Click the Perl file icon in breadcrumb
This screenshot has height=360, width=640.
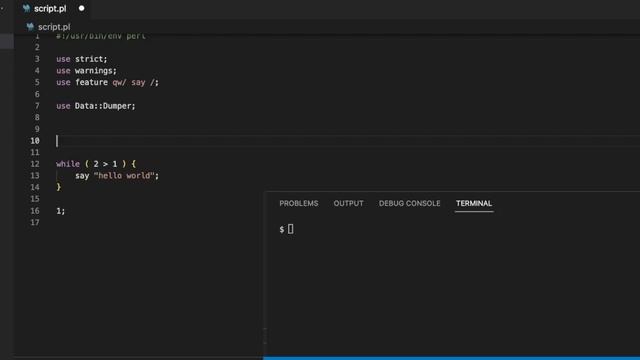(x=30, y=27)
